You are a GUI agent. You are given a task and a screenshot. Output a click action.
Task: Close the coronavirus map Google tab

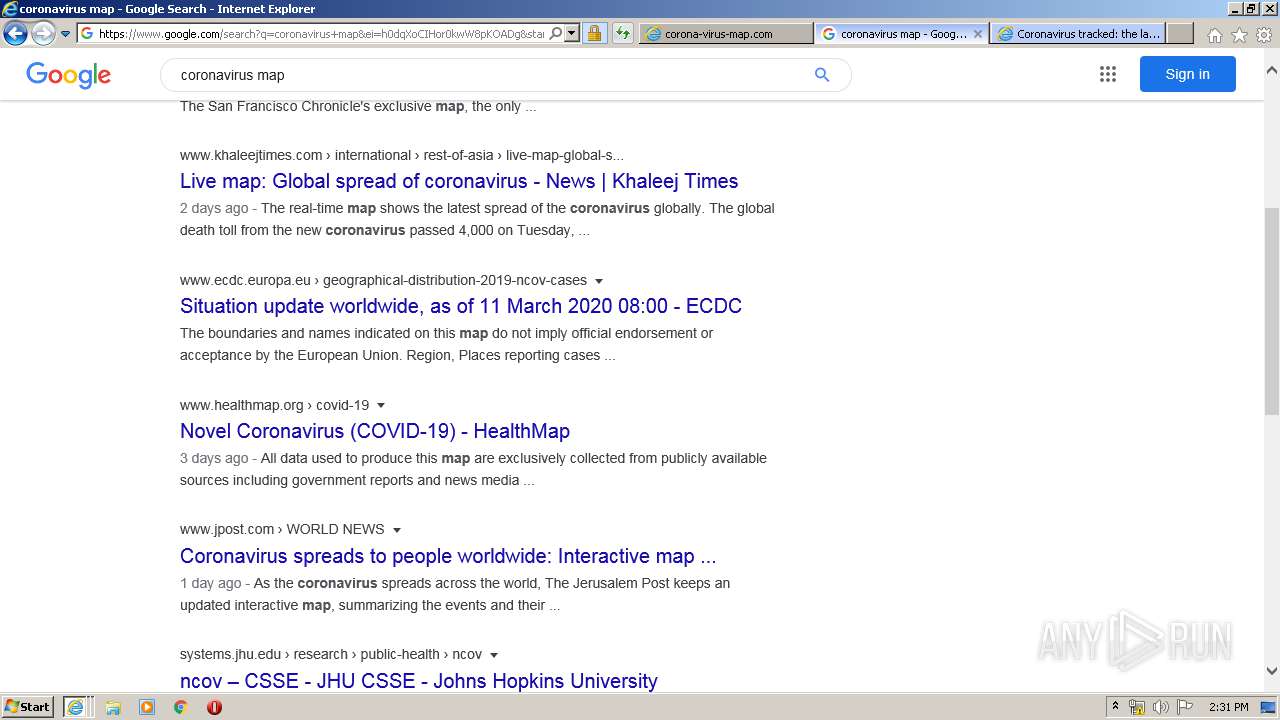click(978, 33)
